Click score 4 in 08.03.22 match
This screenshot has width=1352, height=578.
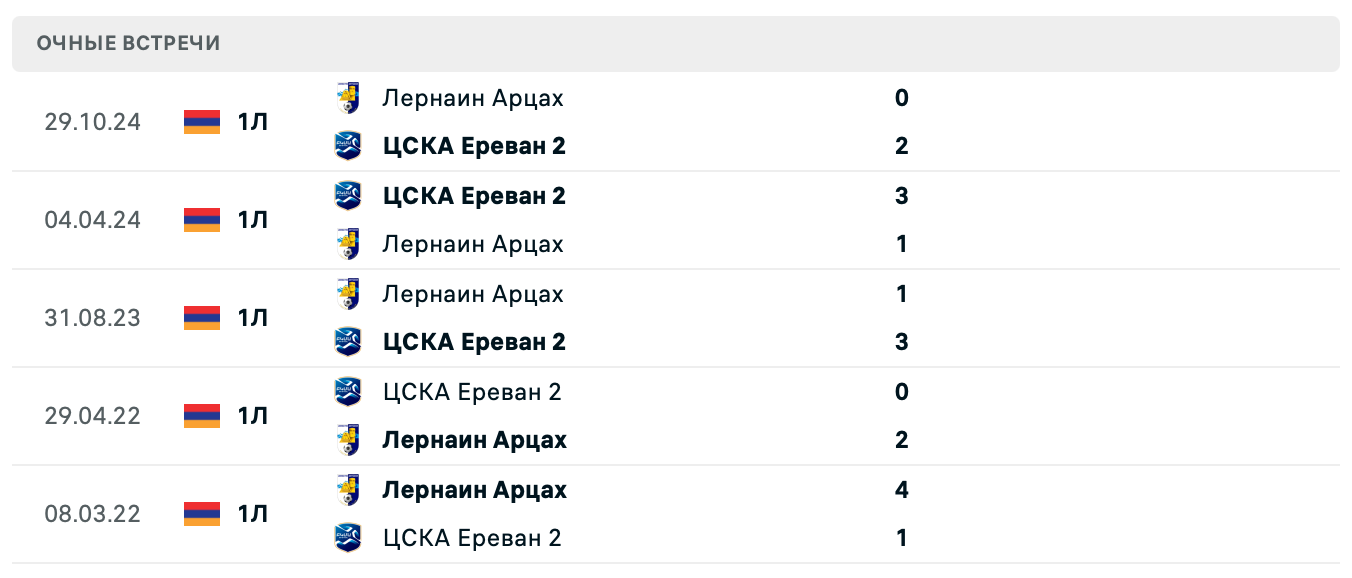(902, 490)
